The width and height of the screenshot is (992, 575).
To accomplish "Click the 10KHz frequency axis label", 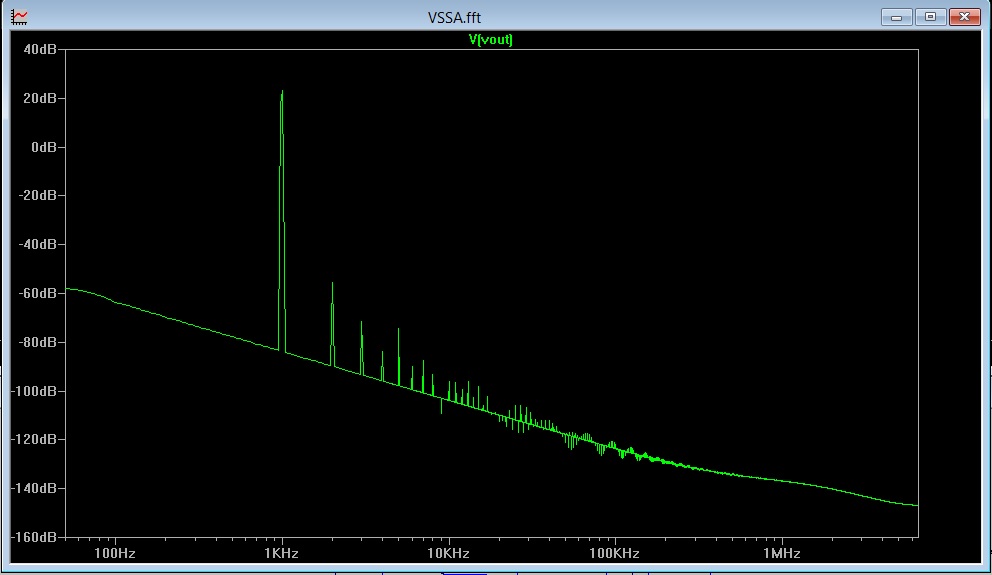I will (x=448, y=553).
